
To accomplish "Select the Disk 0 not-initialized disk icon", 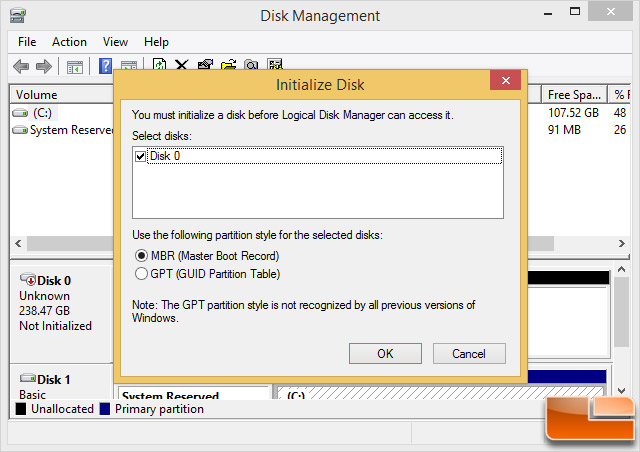I will (x=28, y=279).
